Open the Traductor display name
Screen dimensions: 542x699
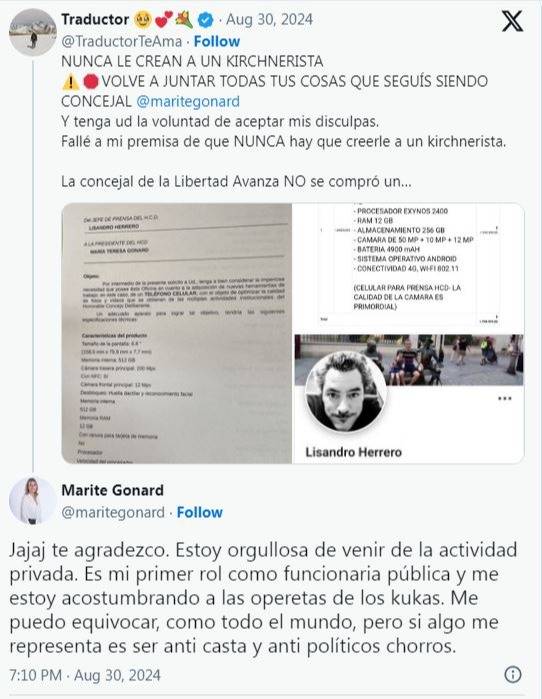(95, 20)
